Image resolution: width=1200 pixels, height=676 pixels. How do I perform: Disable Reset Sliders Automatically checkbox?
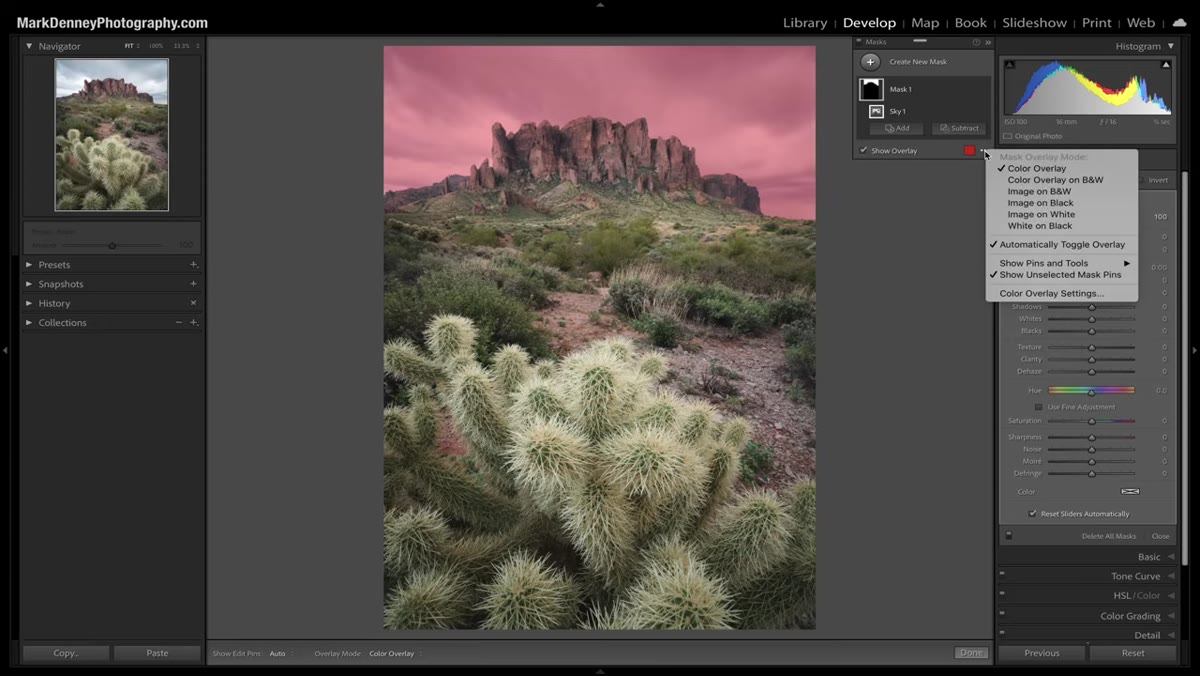1033,514
